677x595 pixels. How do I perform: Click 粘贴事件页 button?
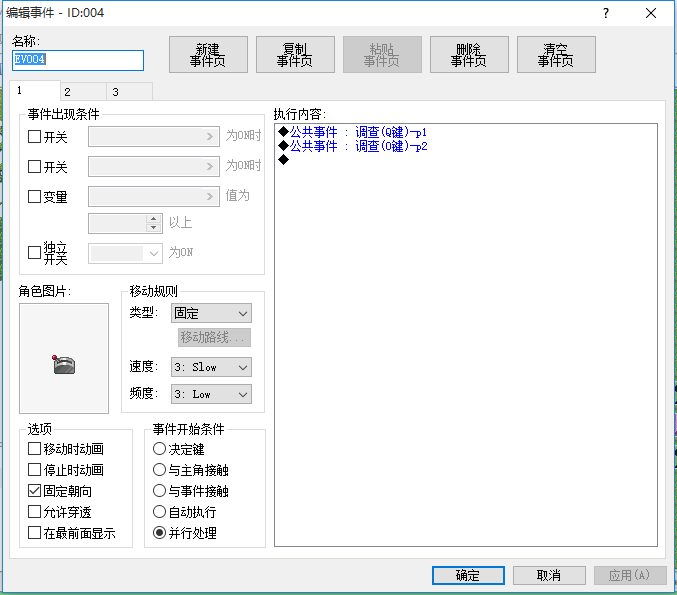tap(382, 55)
